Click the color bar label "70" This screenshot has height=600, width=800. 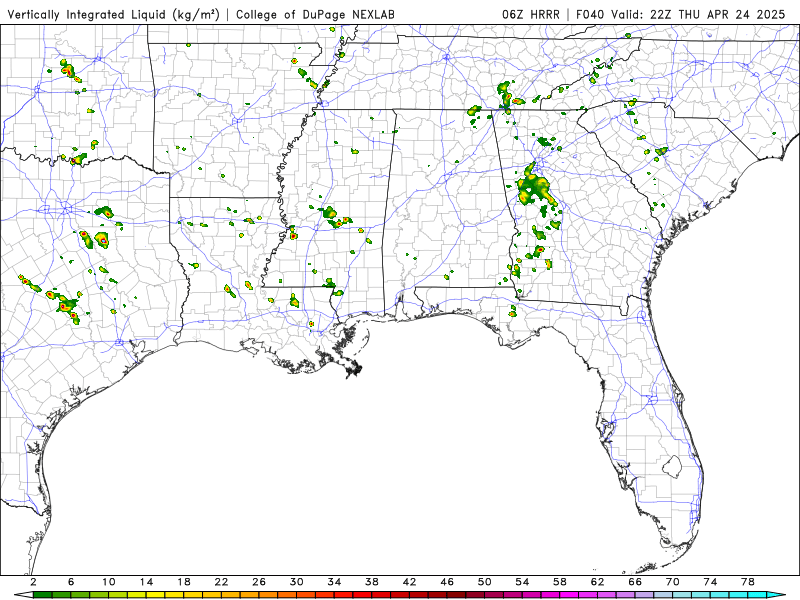tap(673, 582)
